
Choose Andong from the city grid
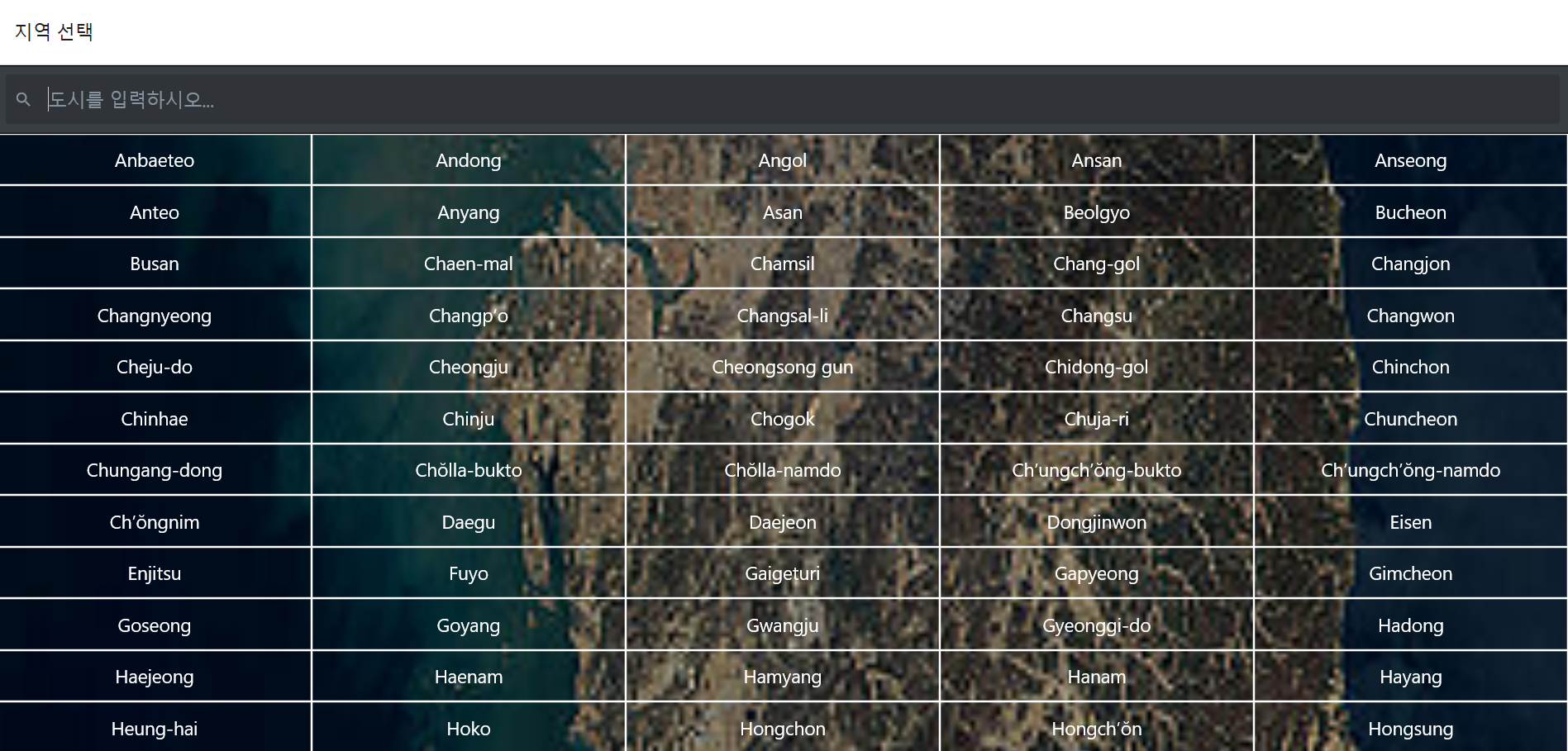[469, 160]
